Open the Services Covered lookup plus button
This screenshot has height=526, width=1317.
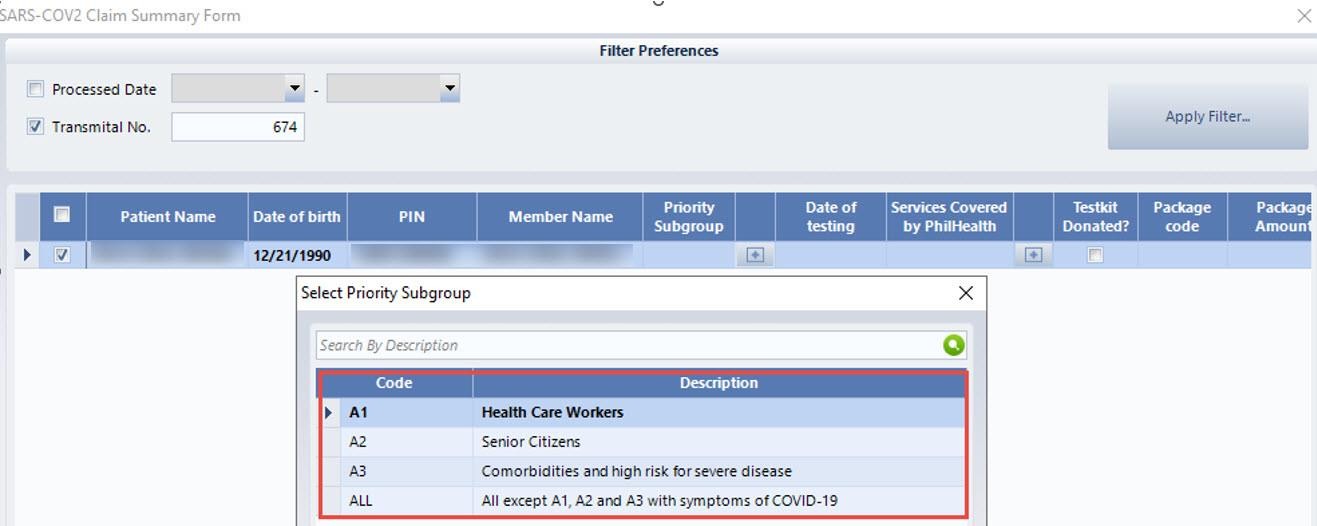(x=1033, y=255)
